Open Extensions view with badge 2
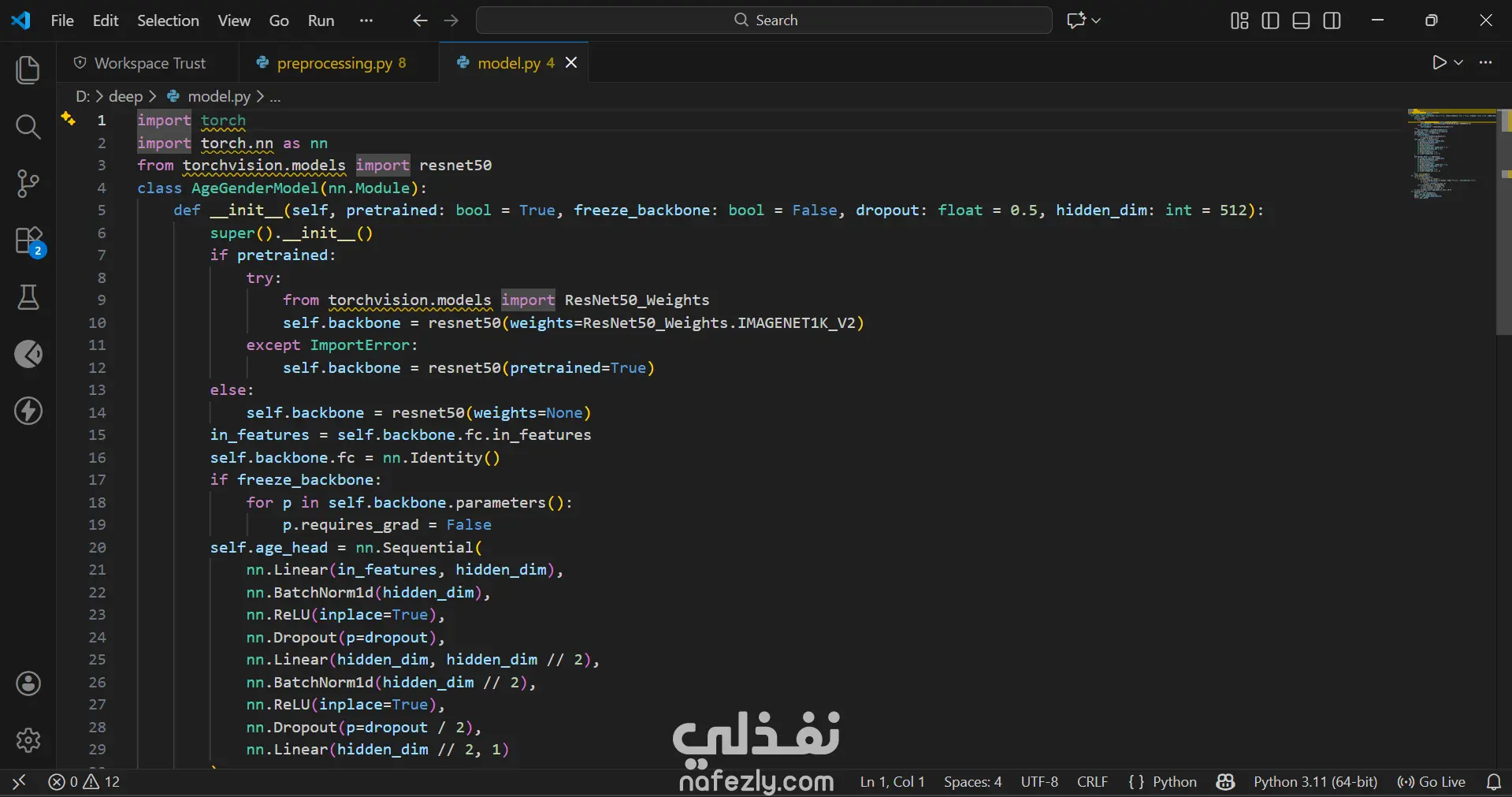Screen dimensions: 1512x797 coord(28,240)
